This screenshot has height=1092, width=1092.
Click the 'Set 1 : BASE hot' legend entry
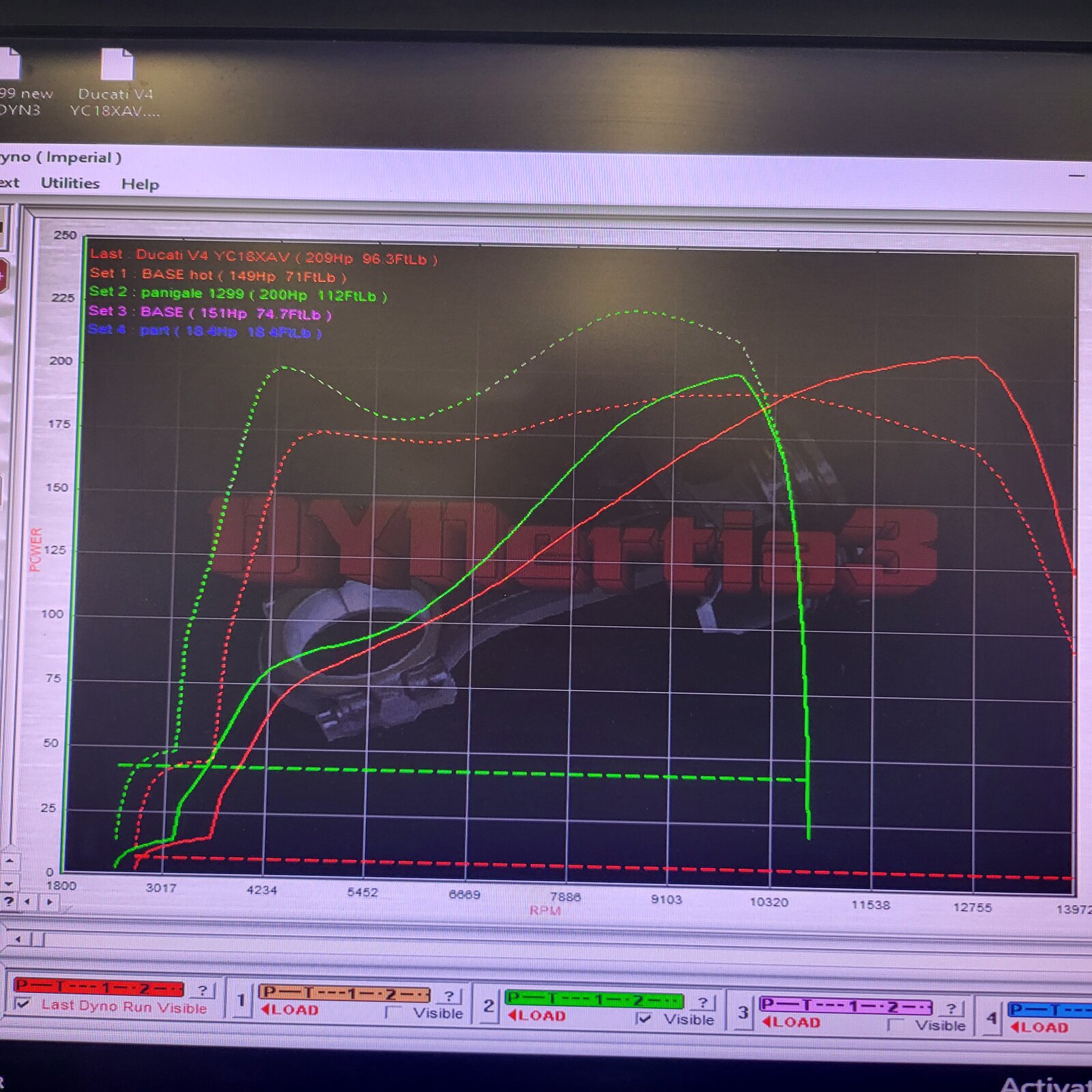coord(218,275)
